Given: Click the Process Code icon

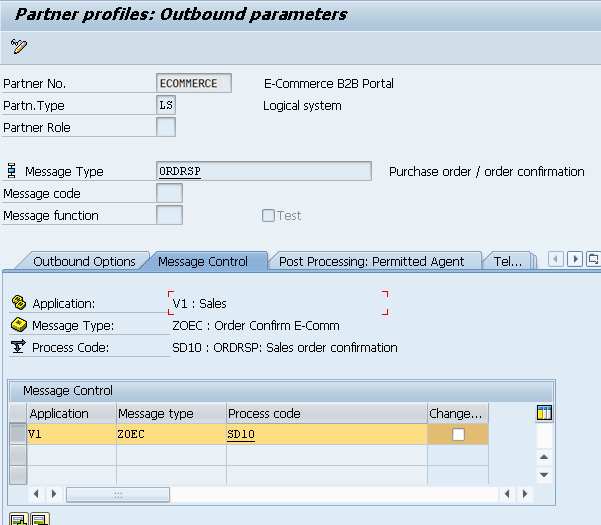Looking at the screenshot, I should (x=18, y=347).
